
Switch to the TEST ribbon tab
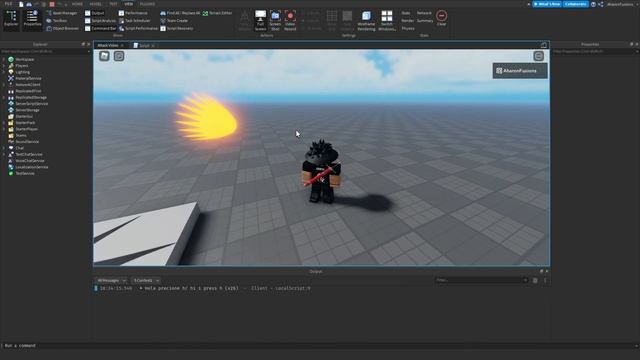113,4
